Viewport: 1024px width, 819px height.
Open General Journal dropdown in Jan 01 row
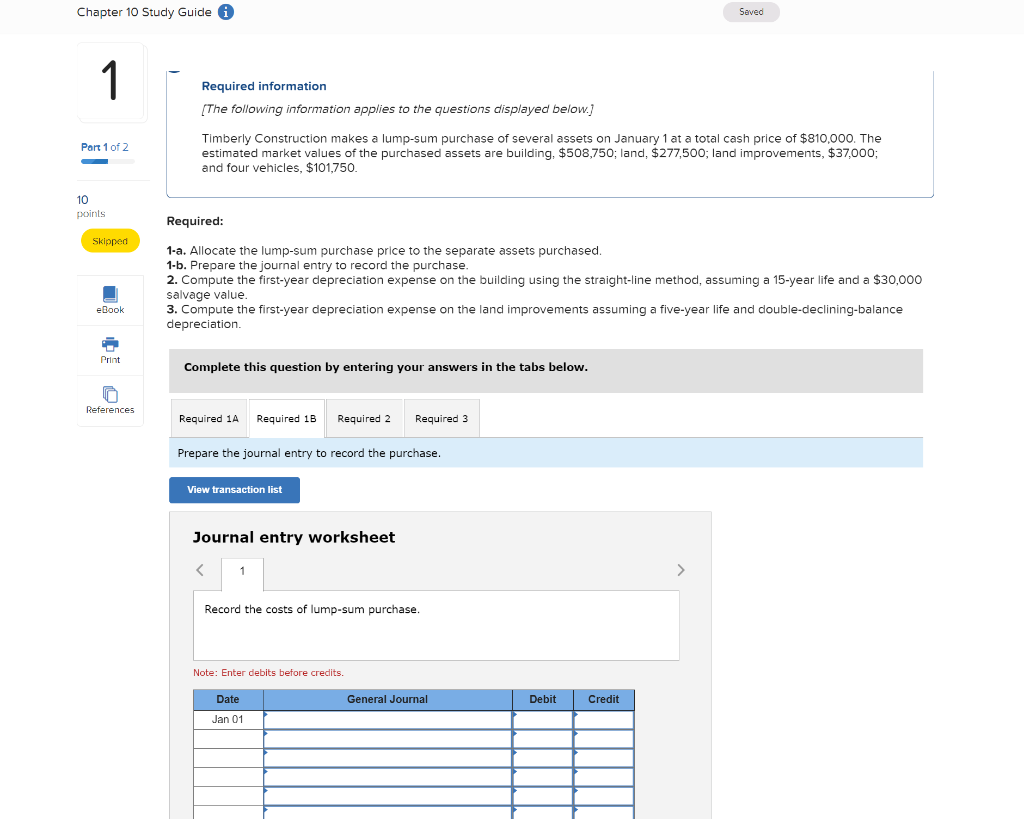pyautogui.click(x=388, y=720)
